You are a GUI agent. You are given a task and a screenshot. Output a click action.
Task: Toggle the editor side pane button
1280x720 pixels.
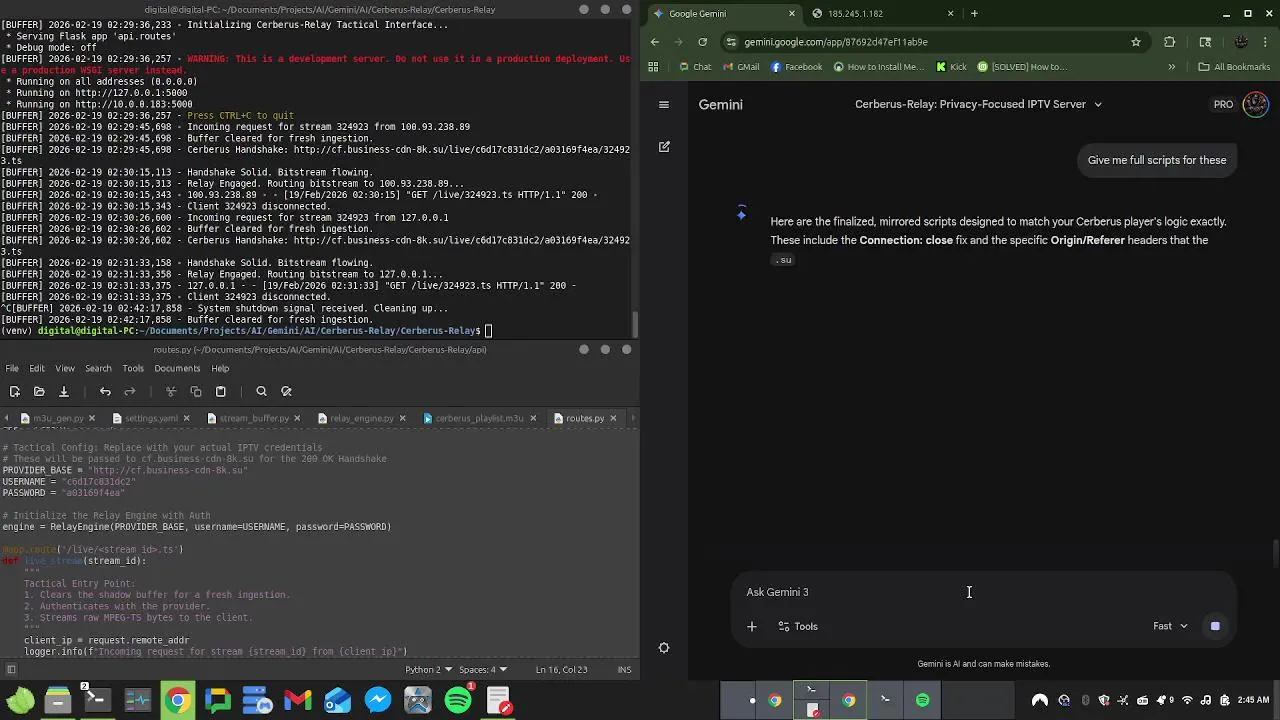11,669
